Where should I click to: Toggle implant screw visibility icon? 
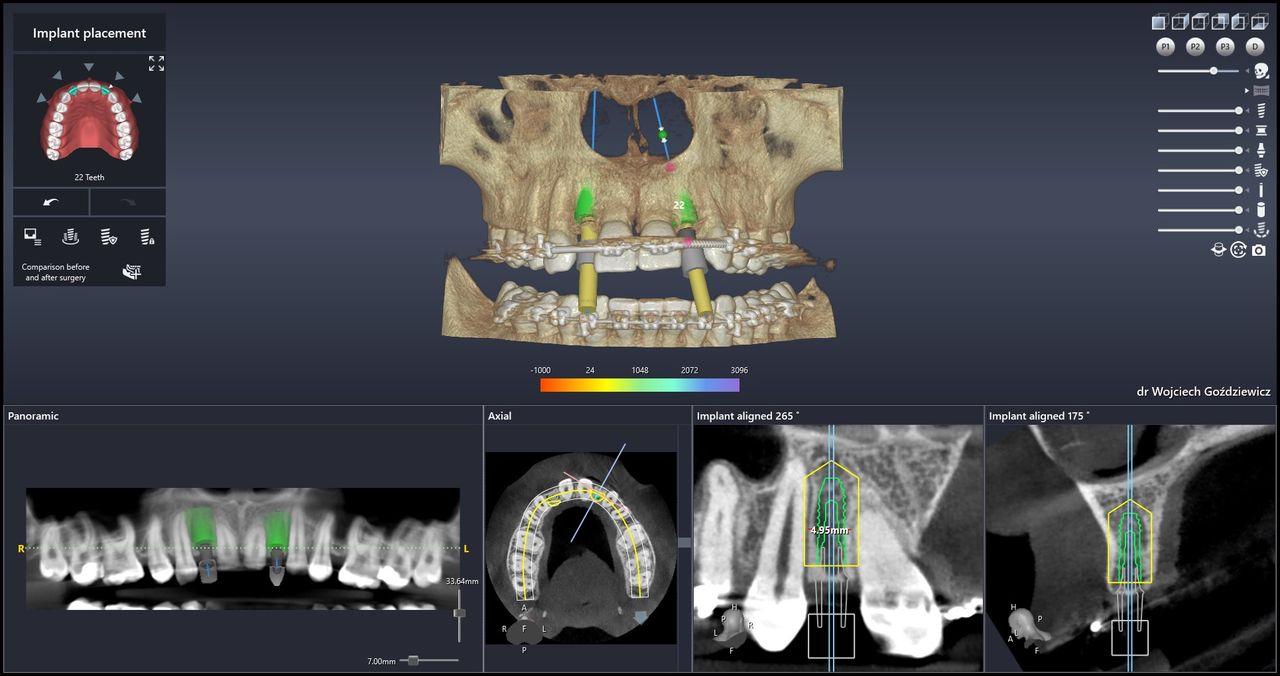coord(1261,111)
